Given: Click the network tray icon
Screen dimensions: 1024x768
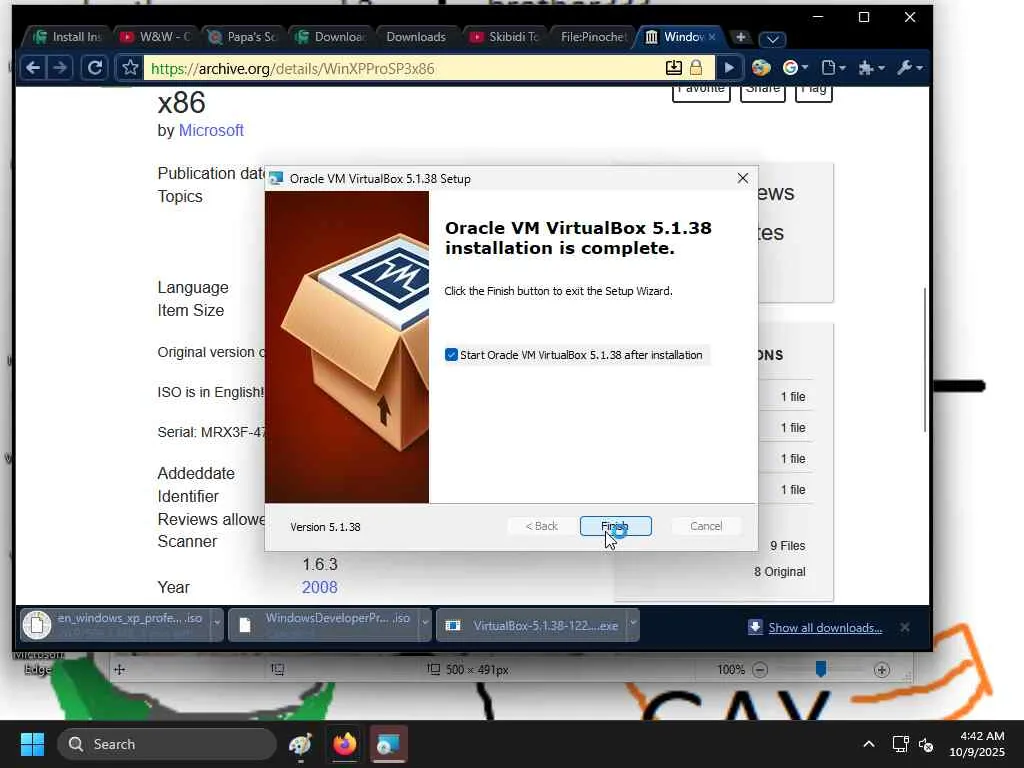Looking at the screenshot, I should point(901,744).
